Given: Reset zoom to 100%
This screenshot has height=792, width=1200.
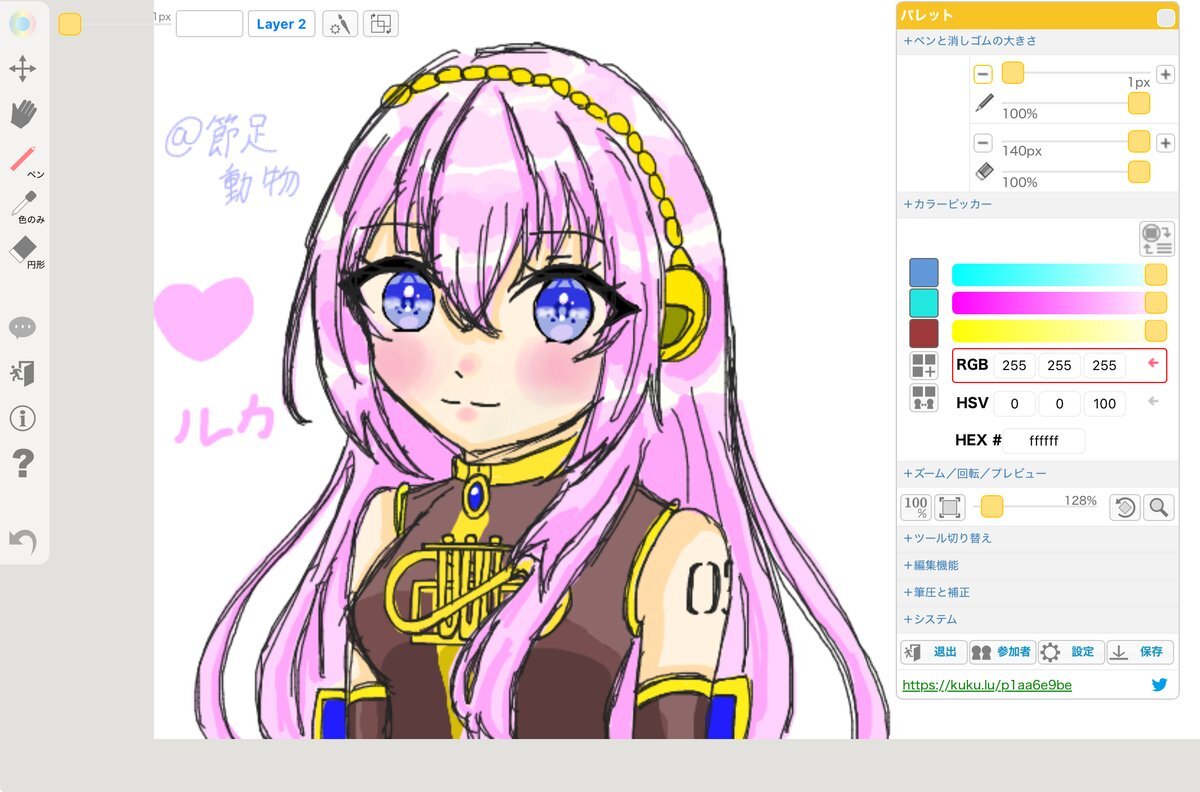Looking at the screenshot, I should pyautogui.click(x=915, y=507).
